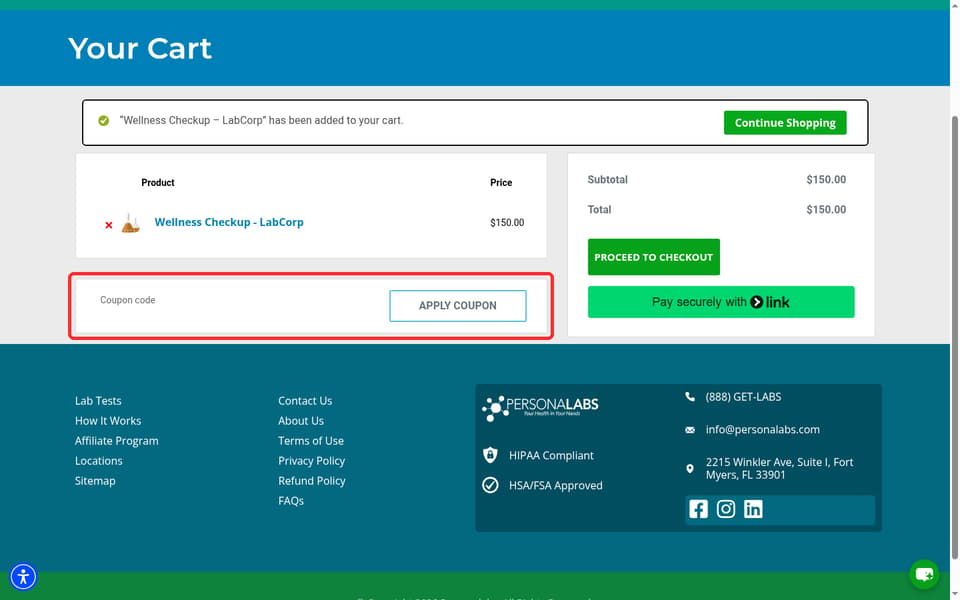Open accessibility options icon
960x600 pixels.
pyautogui.click(x=23, y=577)
